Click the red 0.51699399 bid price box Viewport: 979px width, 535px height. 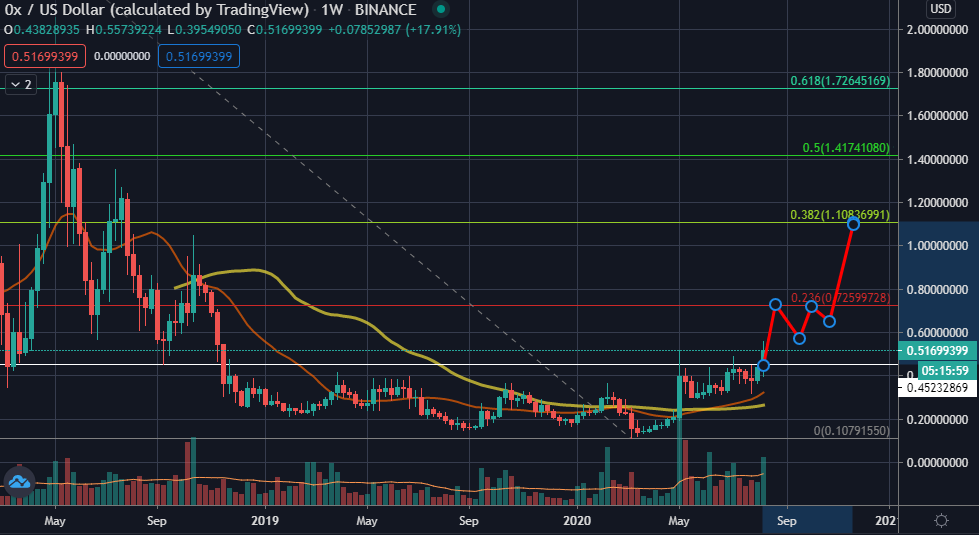[45, 56]
